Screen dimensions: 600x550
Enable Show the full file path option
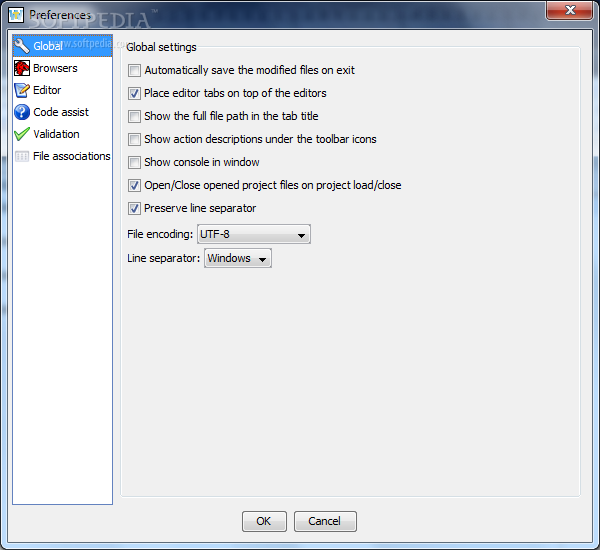(x=134, y=116)
